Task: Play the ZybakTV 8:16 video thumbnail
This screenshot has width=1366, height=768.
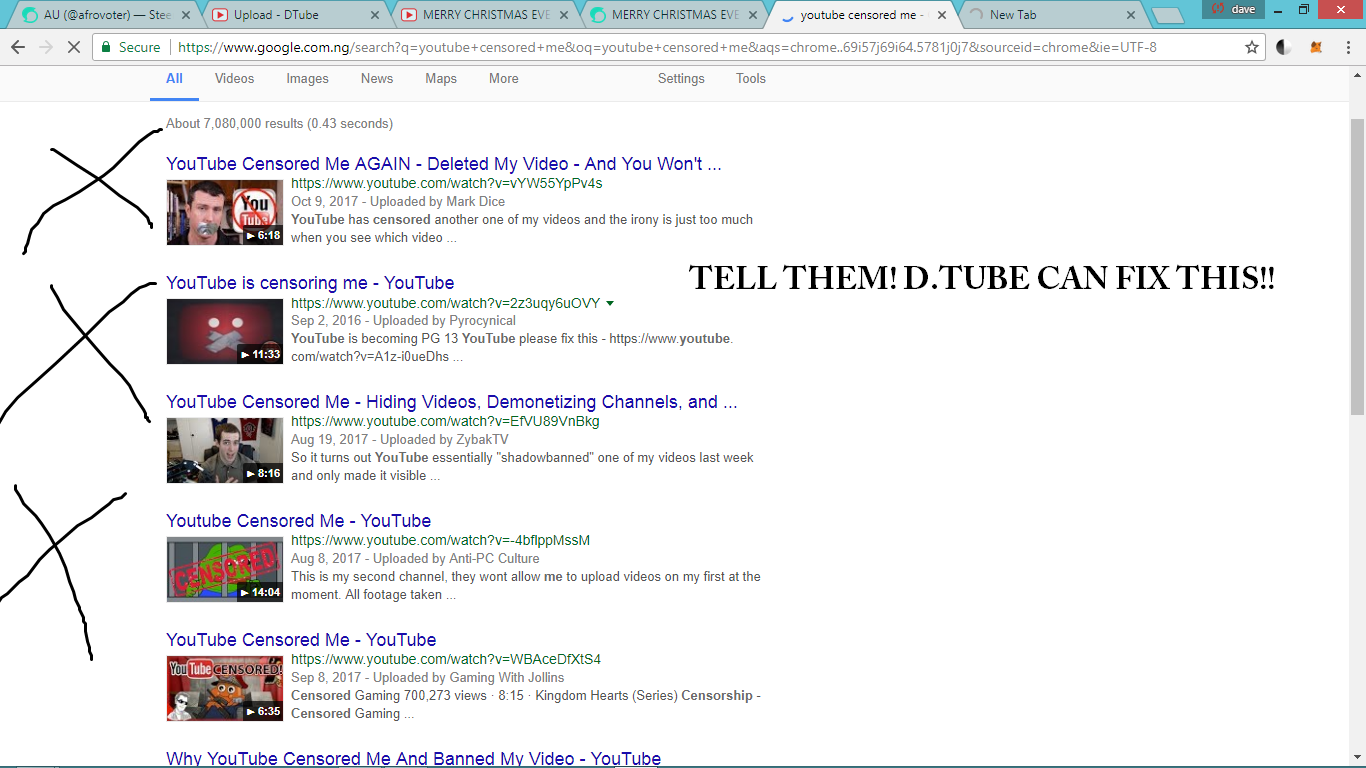Action: click(225, 450)
